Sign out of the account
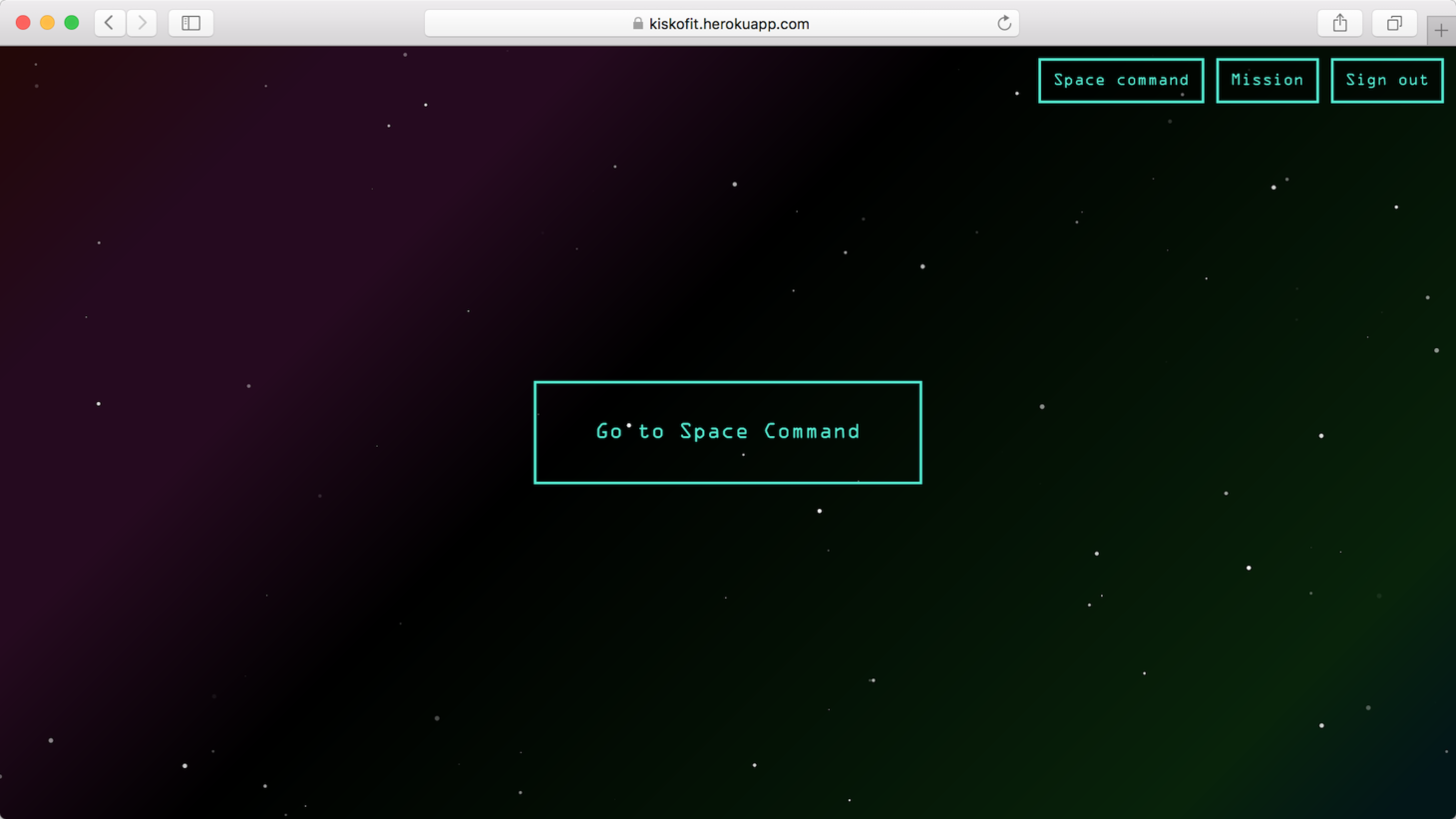 1387,80
